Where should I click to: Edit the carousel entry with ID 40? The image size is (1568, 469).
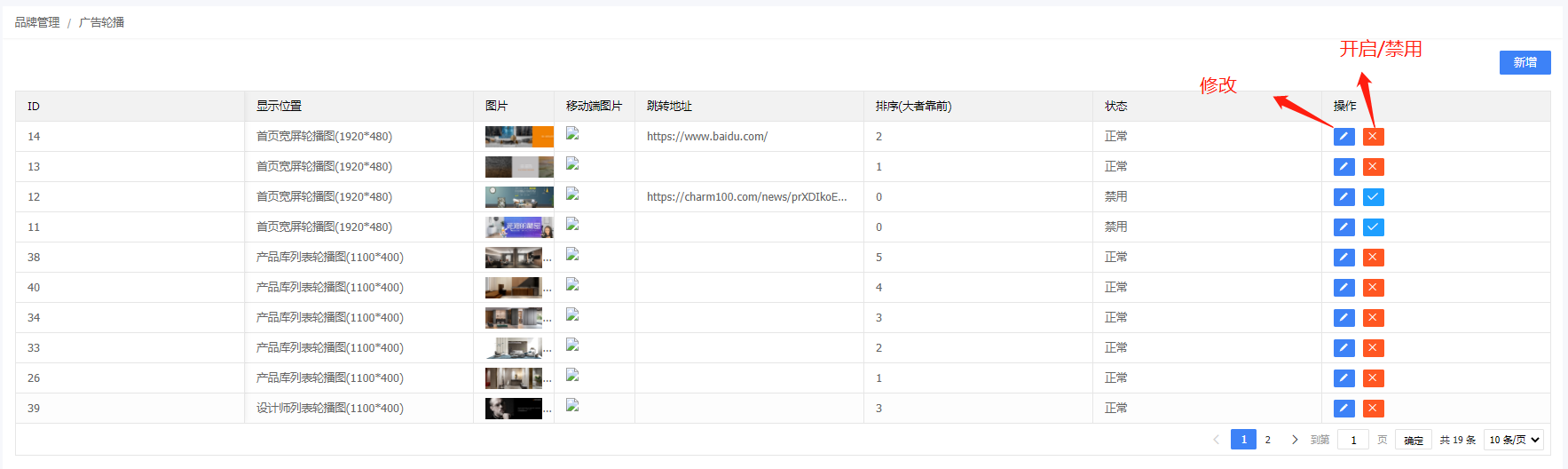[1343, 288]
